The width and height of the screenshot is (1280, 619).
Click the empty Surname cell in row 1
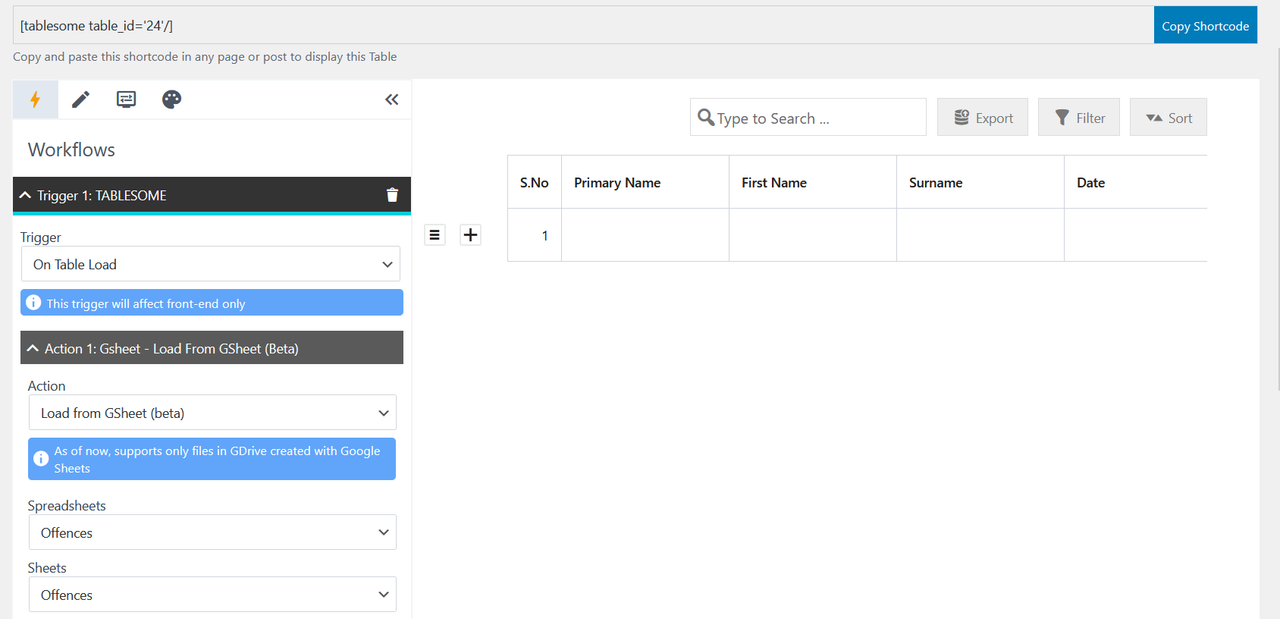tap(980, 235)
